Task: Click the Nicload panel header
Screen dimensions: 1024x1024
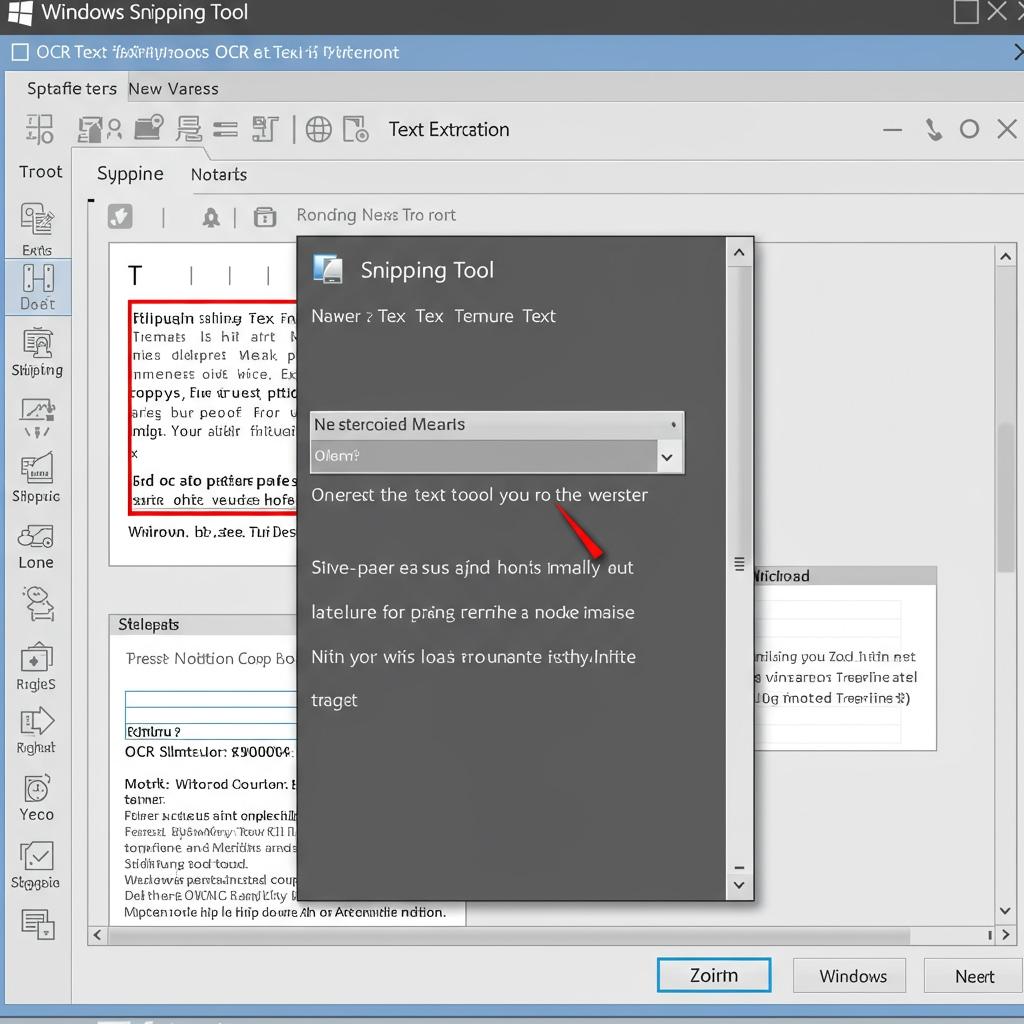Action: click(x=845, y=576)
